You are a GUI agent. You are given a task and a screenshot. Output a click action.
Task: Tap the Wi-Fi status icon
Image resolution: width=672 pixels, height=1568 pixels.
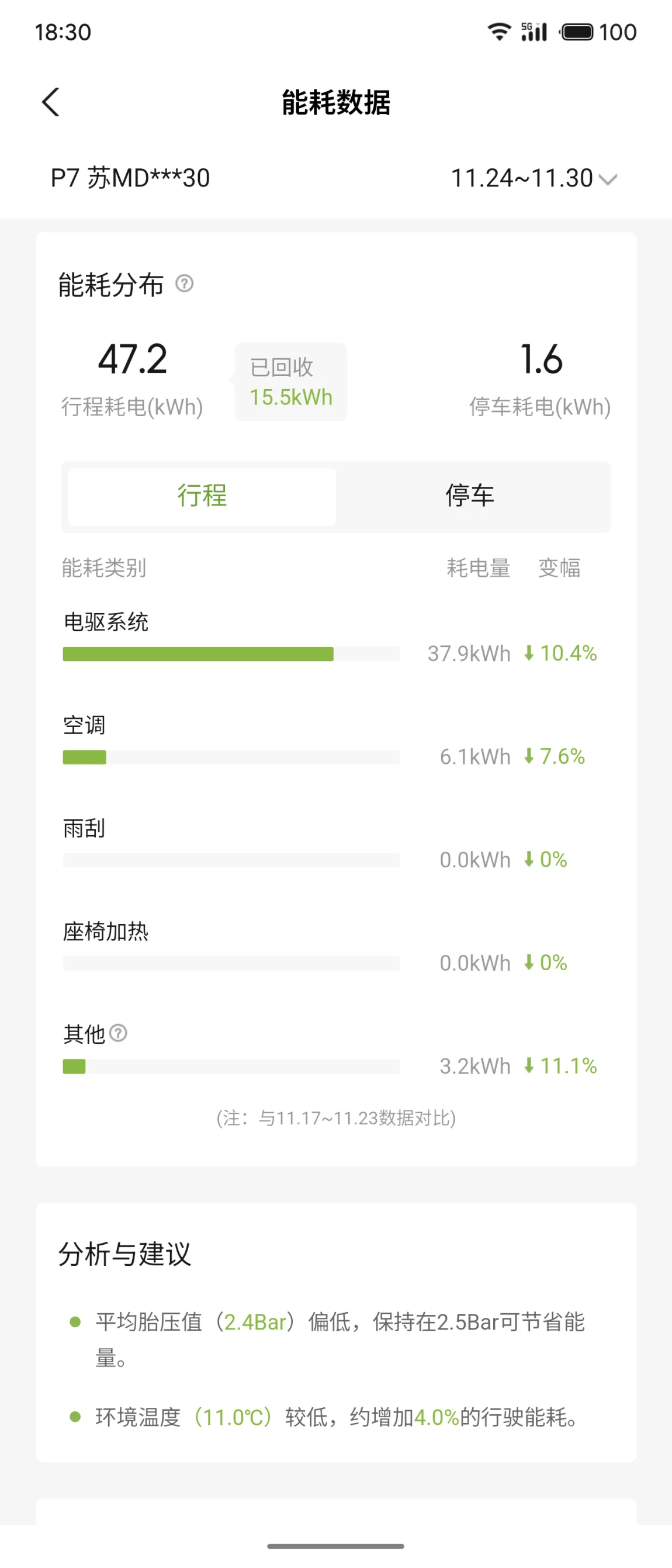(499, 32)
